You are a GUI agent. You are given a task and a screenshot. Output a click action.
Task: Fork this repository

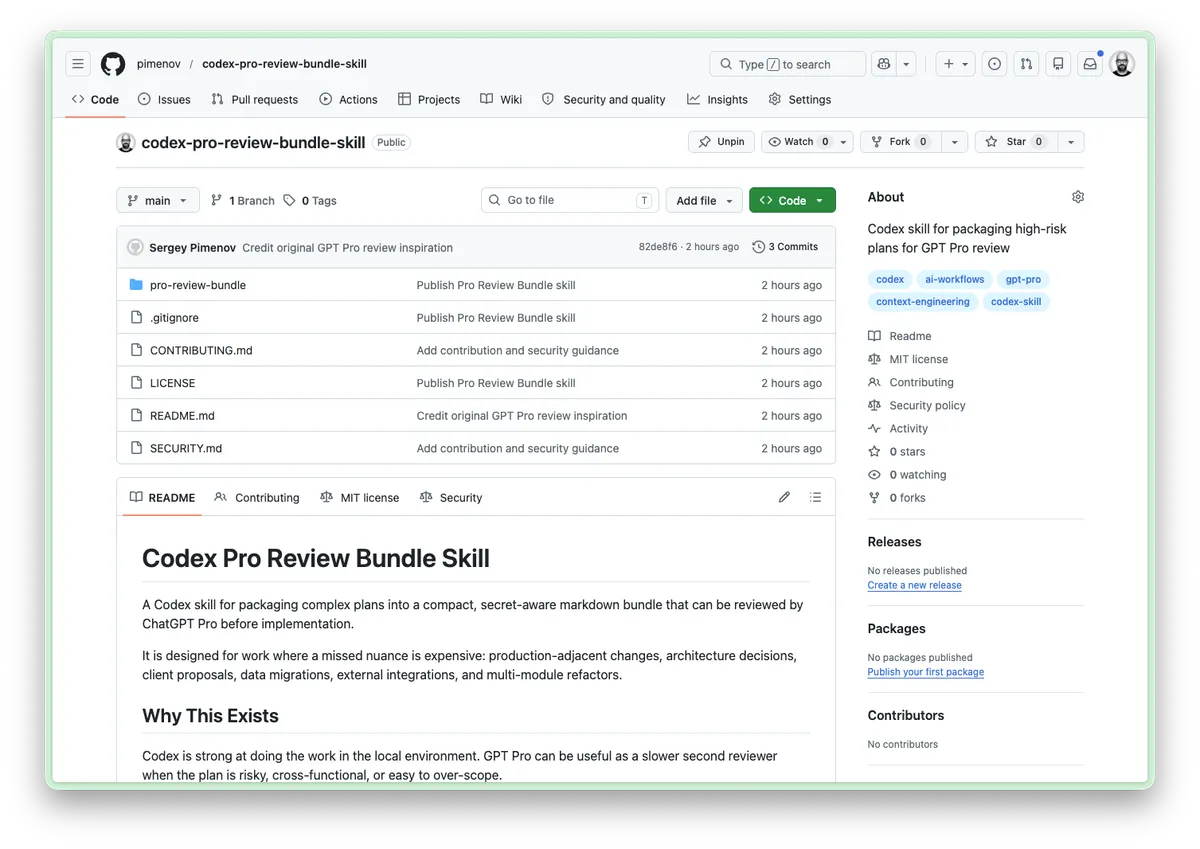(901, 142)
